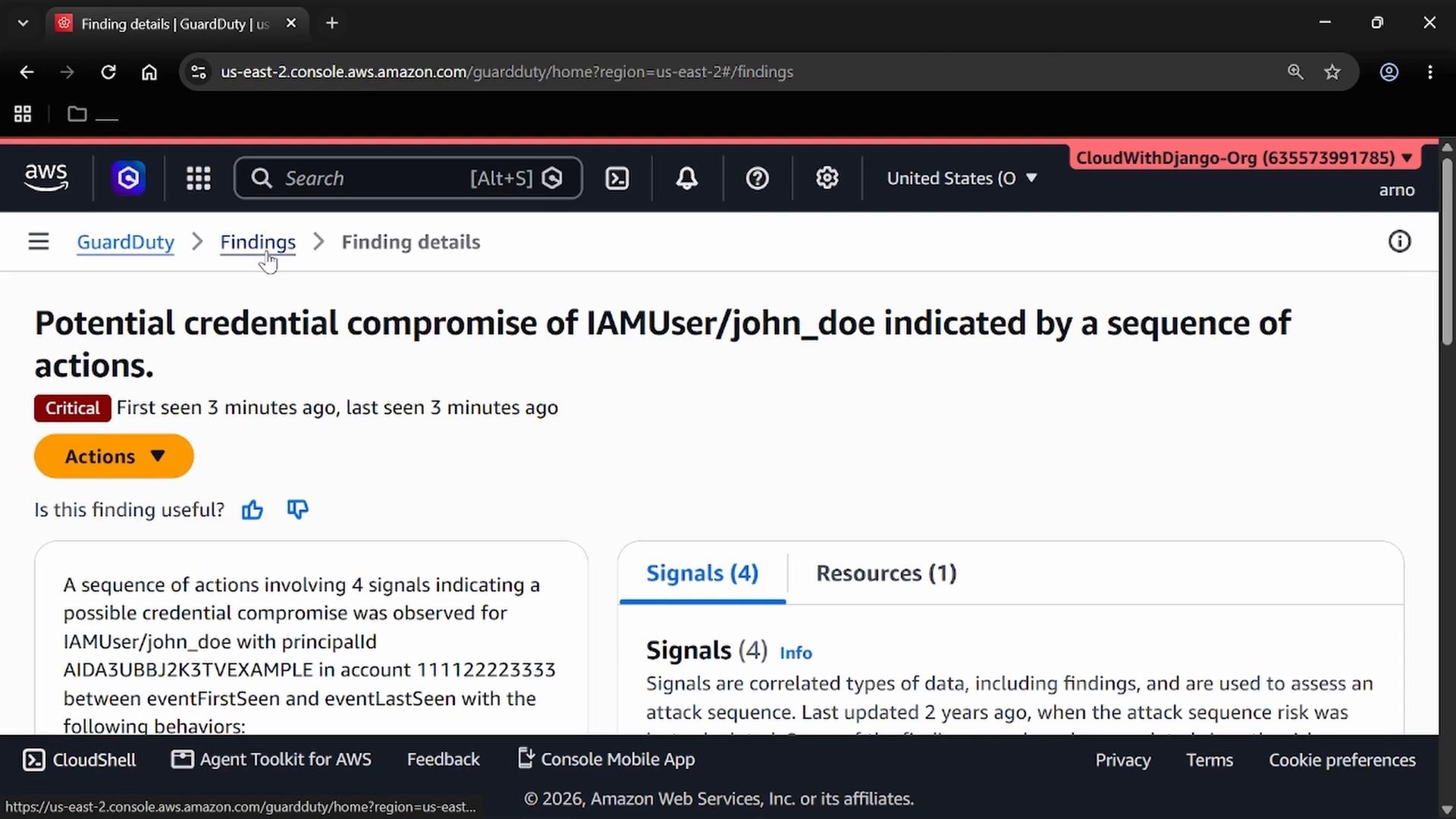Reload the browser page
Viewport: 1456px width, 819px height.
[108, 72]
